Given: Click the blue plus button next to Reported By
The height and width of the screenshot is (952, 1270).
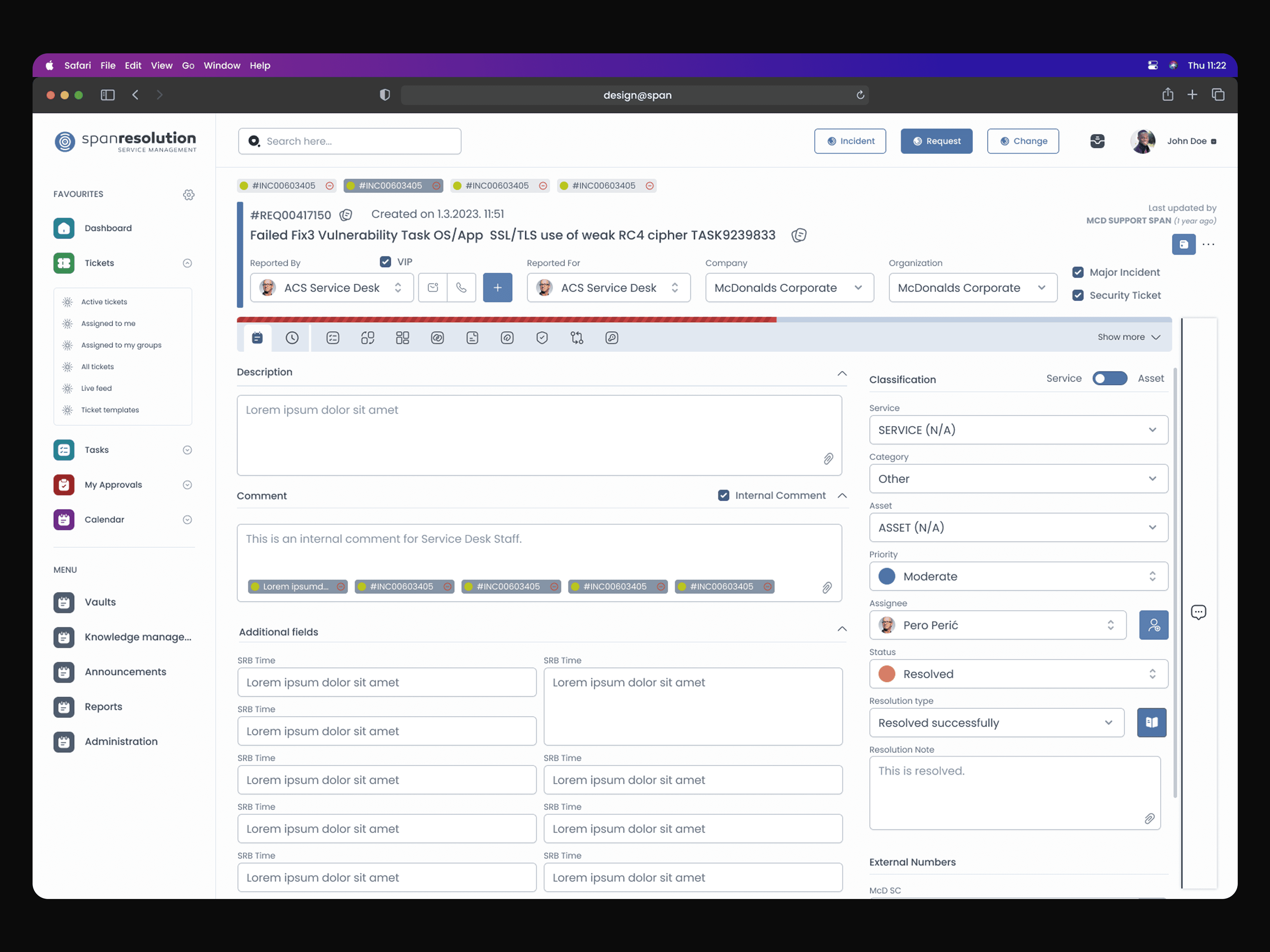Looking at the screenshot, I should pyautogui.click(x=497, y=287).
